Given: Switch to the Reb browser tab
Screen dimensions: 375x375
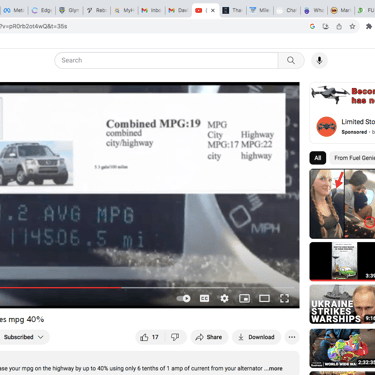Looking at the screenshot, I should (x=96, y=11).
